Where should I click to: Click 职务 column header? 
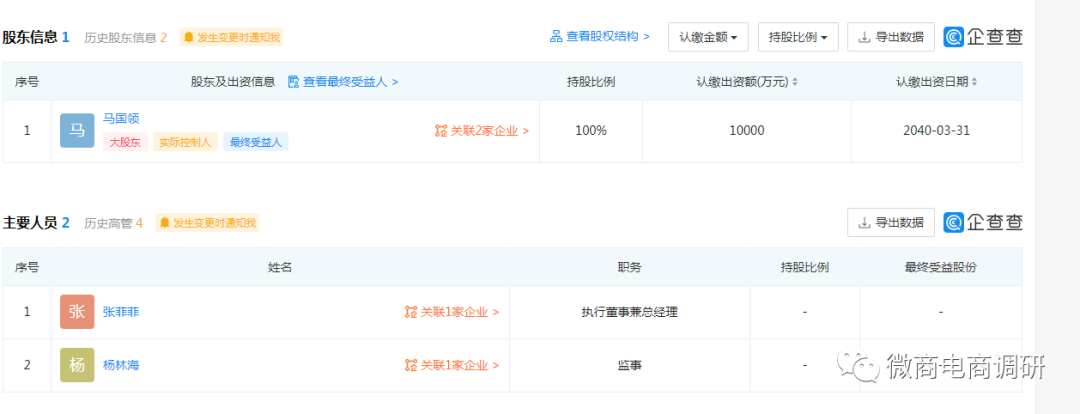[x=630, y=267]
